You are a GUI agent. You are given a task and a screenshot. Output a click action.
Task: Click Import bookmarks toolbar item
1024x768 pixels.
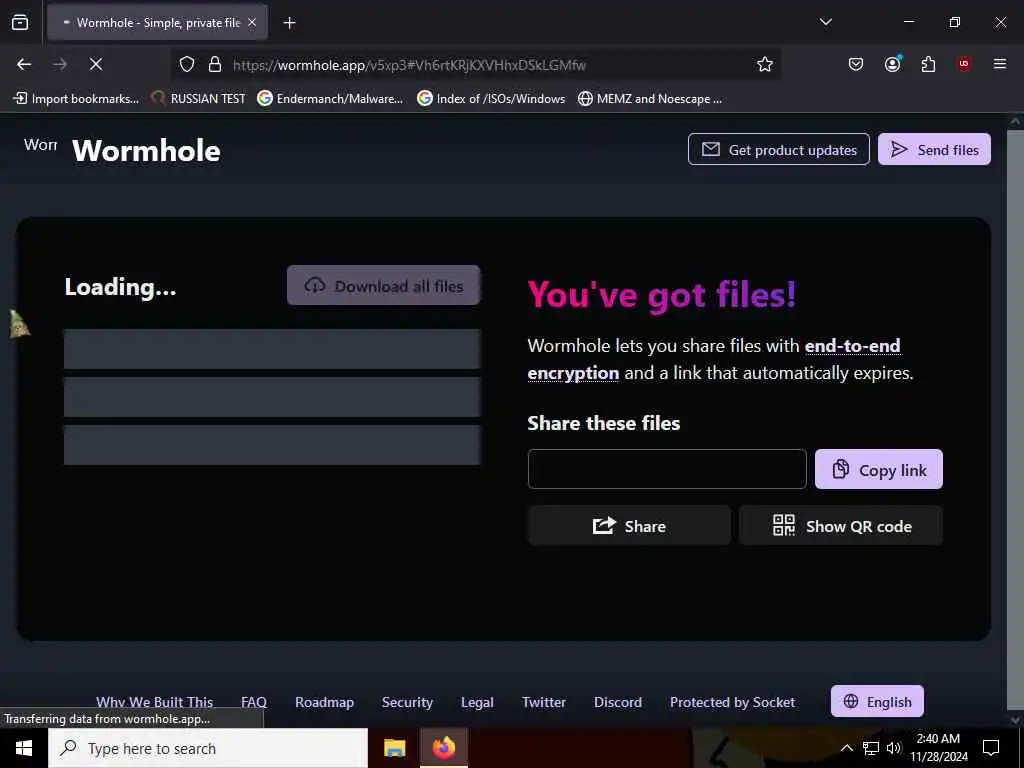(76, 99)
